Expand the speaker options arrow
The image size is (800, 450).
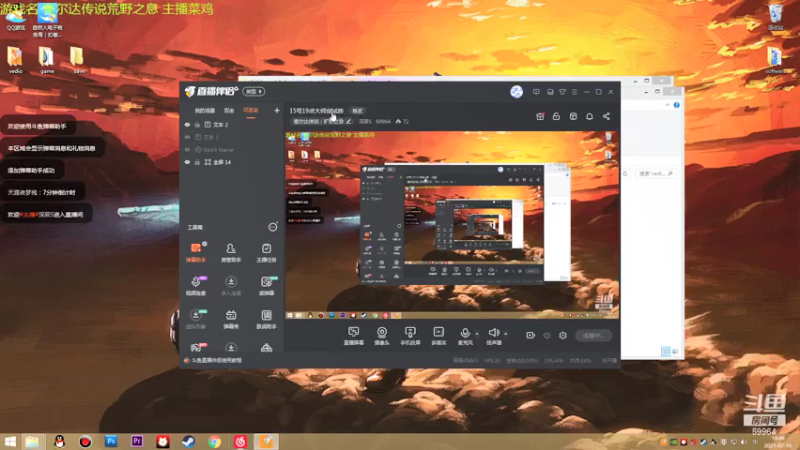506,334
